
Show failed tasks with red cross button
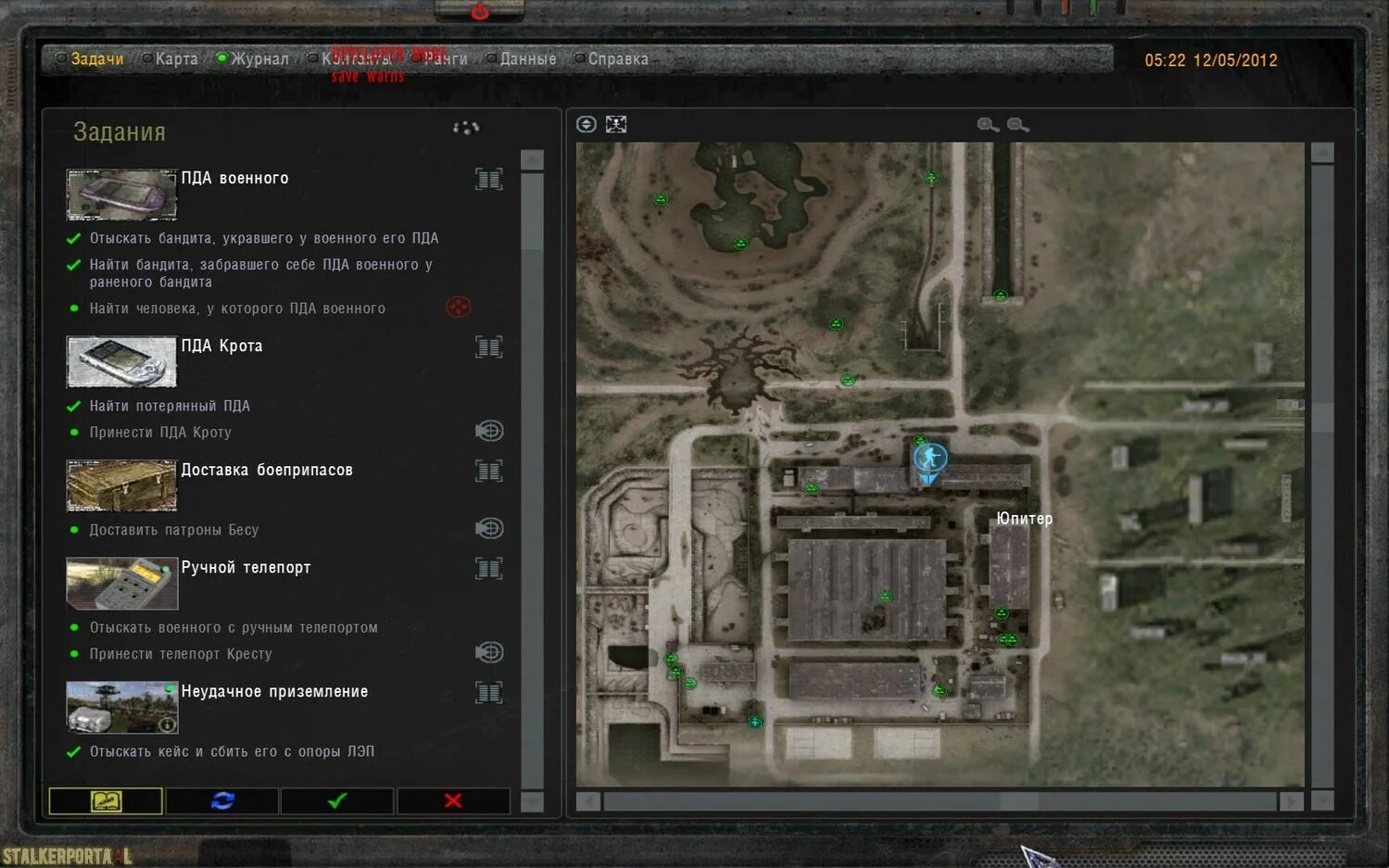pyautogui.click(x=453, y=800)
